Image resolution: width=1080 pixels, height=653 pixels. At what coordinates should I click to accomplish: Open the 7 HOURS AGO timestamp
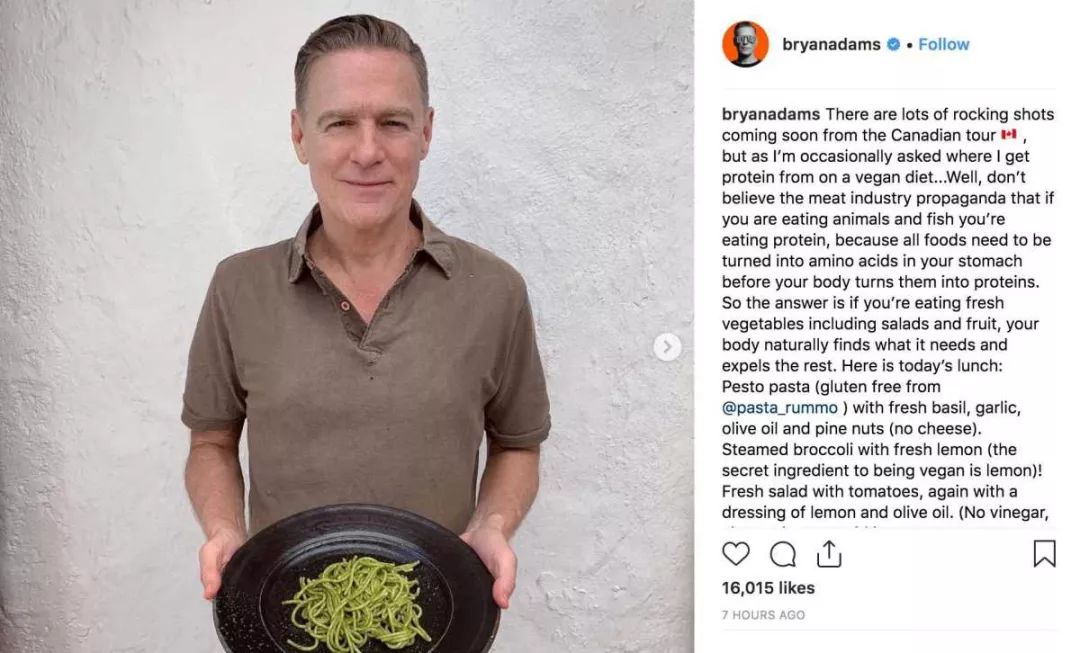[763, 615]
